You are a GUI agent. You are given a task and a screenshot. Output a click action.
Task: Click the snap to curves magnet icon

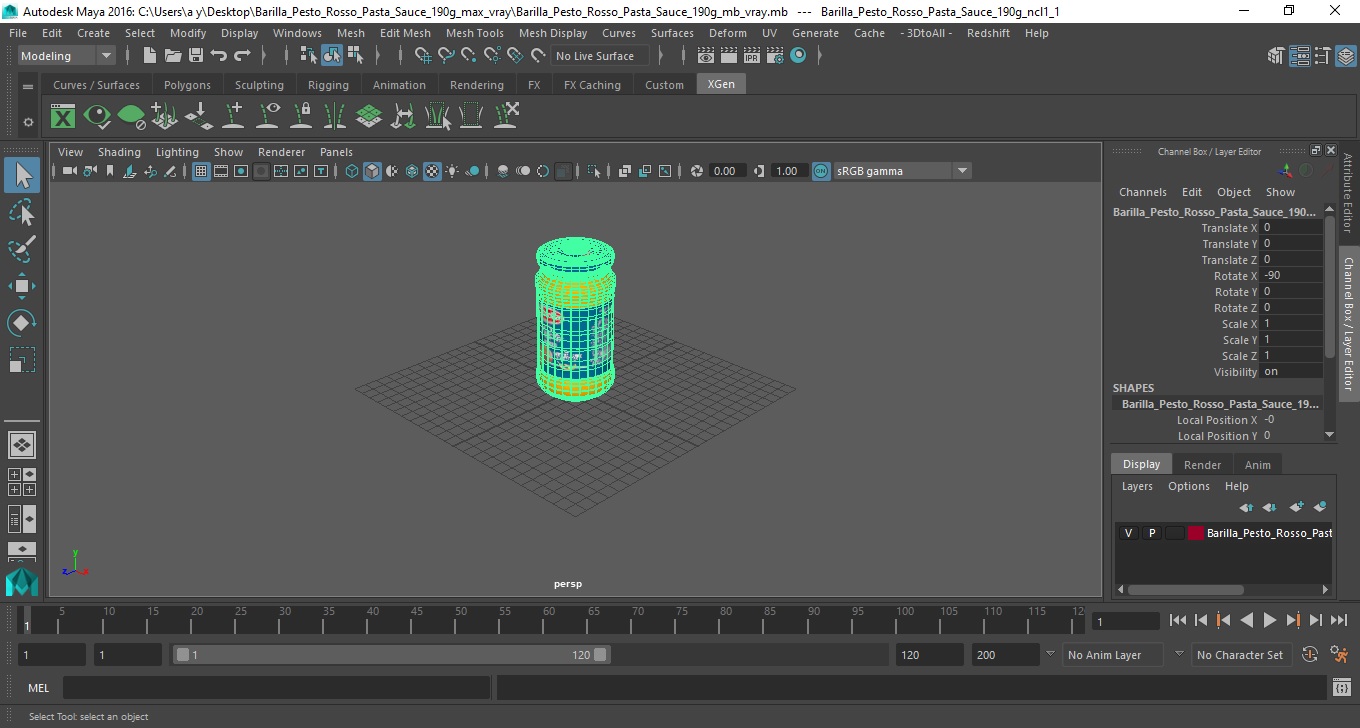(x=446, y=56)
